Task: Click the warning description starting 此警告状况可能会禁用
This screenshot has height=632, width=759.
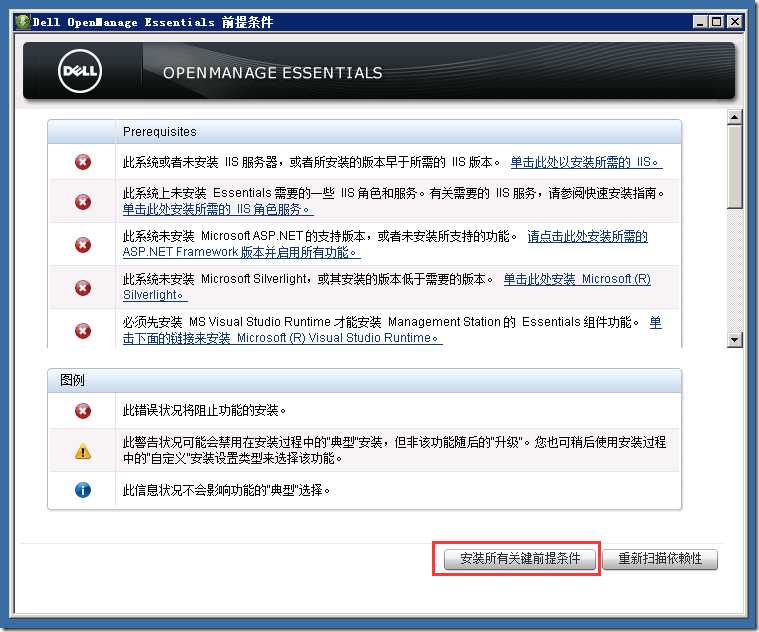Action: pos(395,450)
